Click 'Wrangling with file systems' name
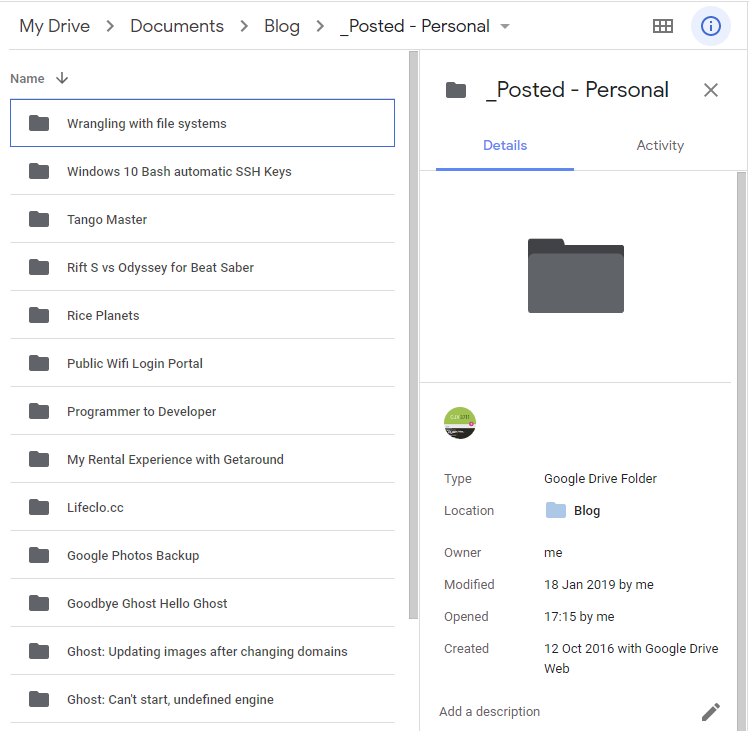 tap(147, 123)
